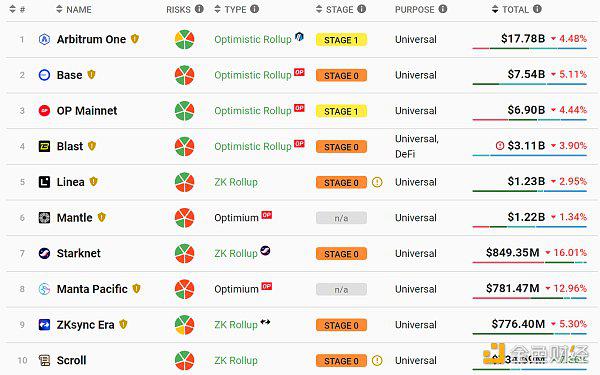The height and width of the screenshot is (375, 600).
Task: Click the Arbitrum One risk pie icon
Action: point(184,39)
